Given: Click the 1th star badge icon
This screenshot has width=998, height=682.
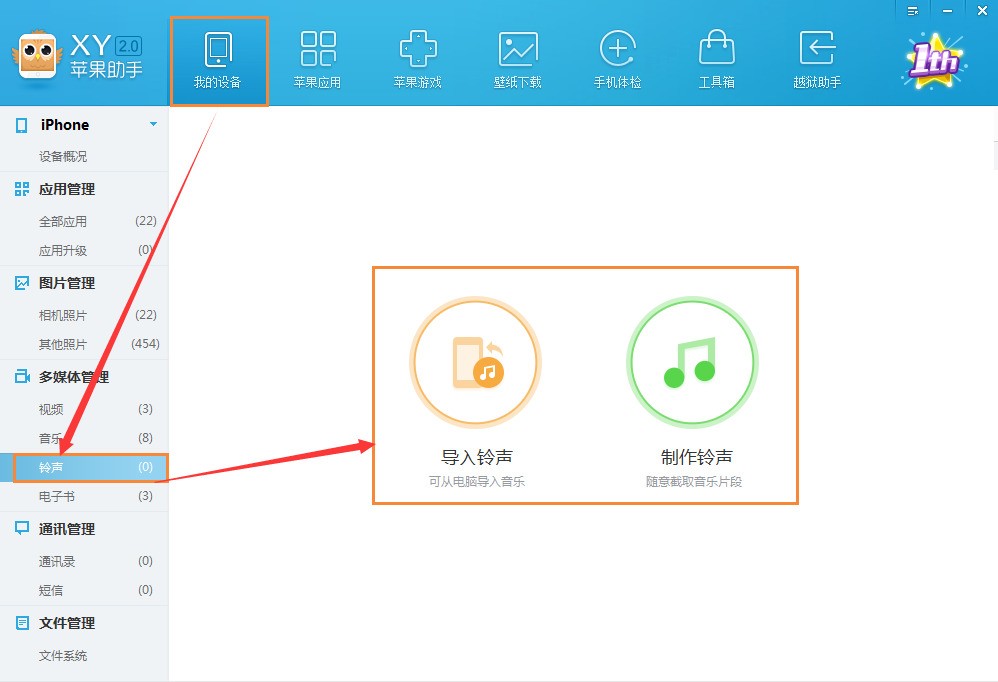Looking at the screenshot, I should (934, 61).
